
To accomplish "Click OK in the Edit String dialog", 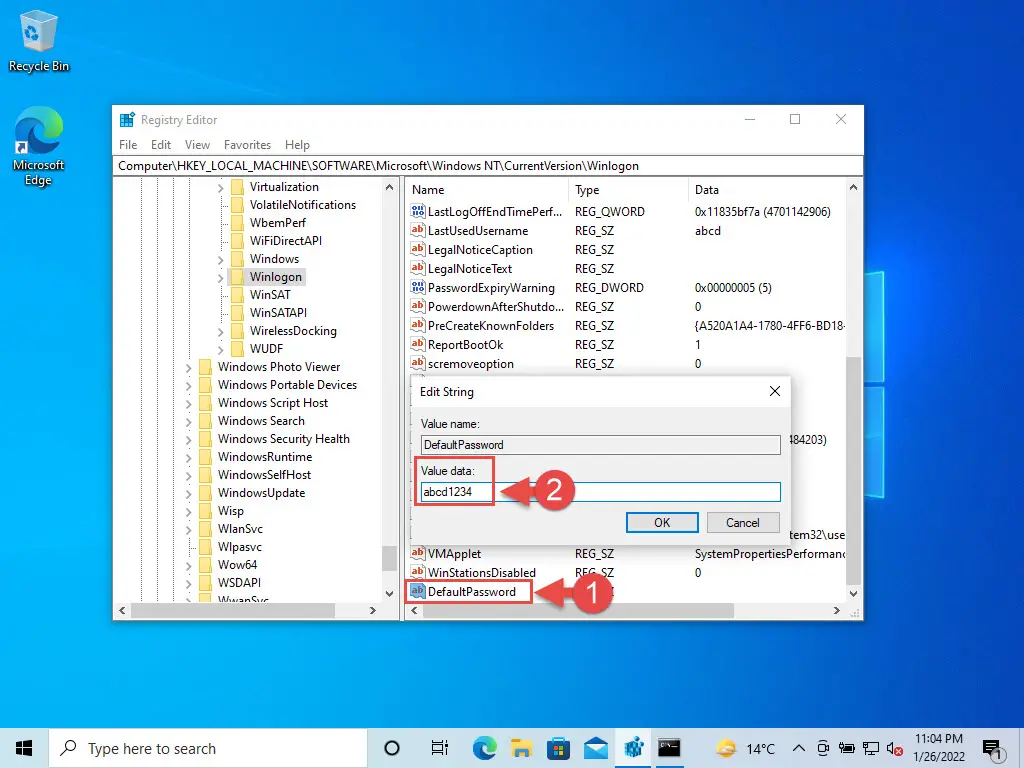I will [x=661, y=522].
